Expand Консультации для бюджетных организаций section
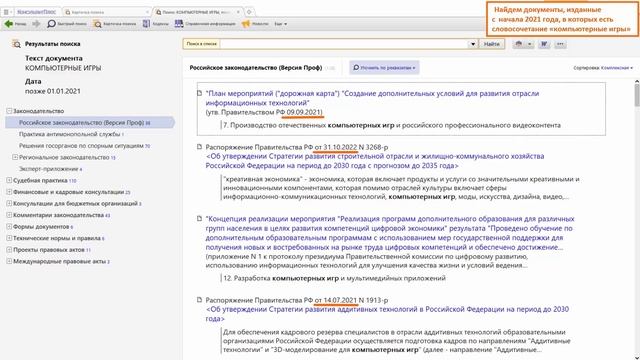 click(x=9, y=203)
